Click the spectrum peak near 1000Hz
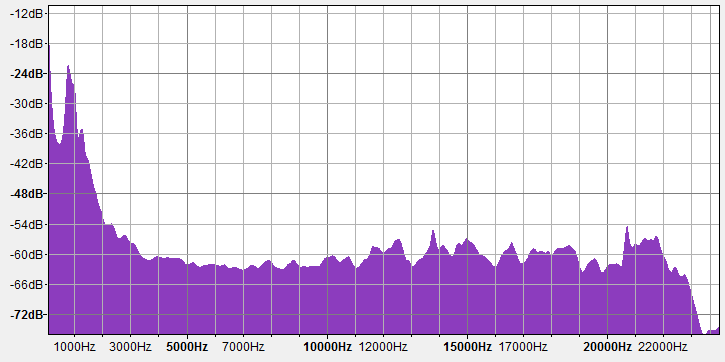 pyautogui.click(x=68, y=67)
